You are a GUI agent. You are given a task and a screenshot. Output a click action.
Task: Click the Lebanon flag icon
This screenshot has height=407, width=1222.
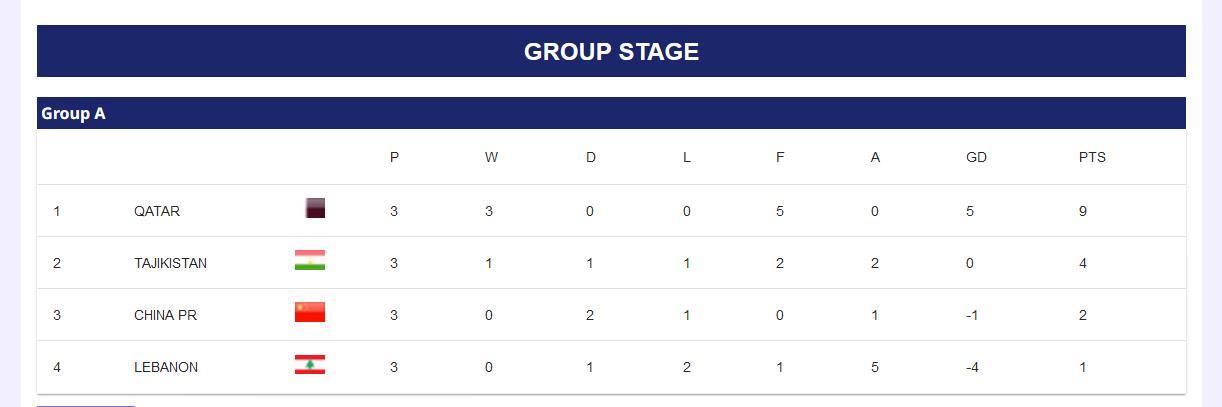click(310, 364)
